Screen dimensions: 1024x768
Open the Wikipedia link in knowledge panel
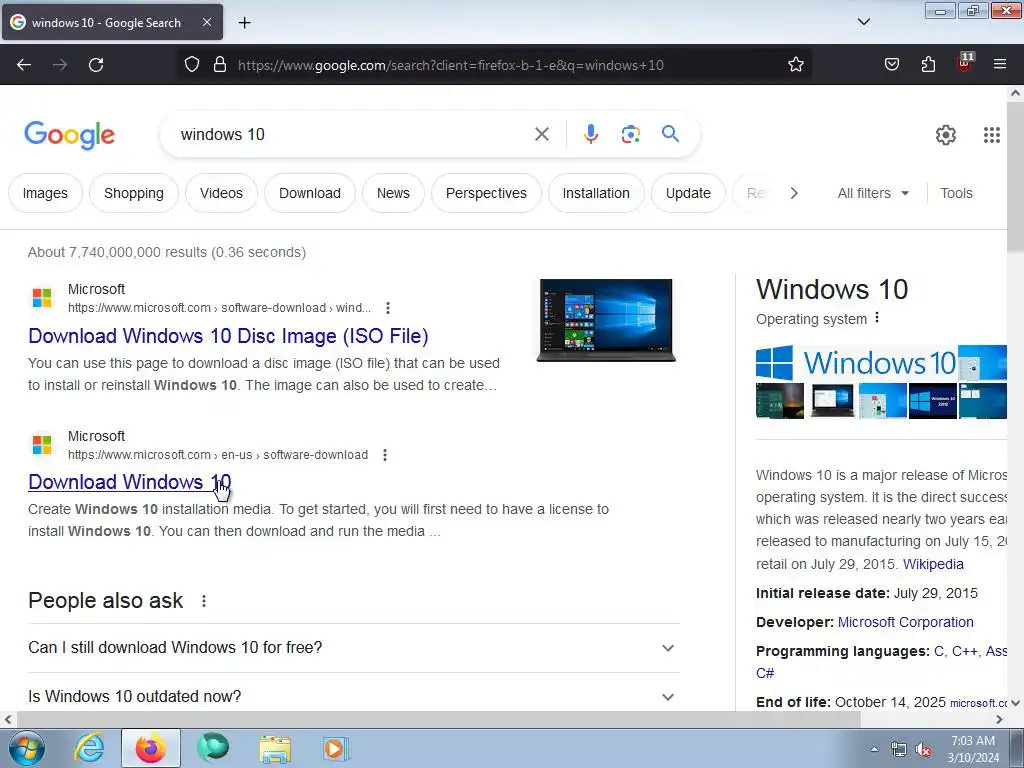(x=933, y=564)
